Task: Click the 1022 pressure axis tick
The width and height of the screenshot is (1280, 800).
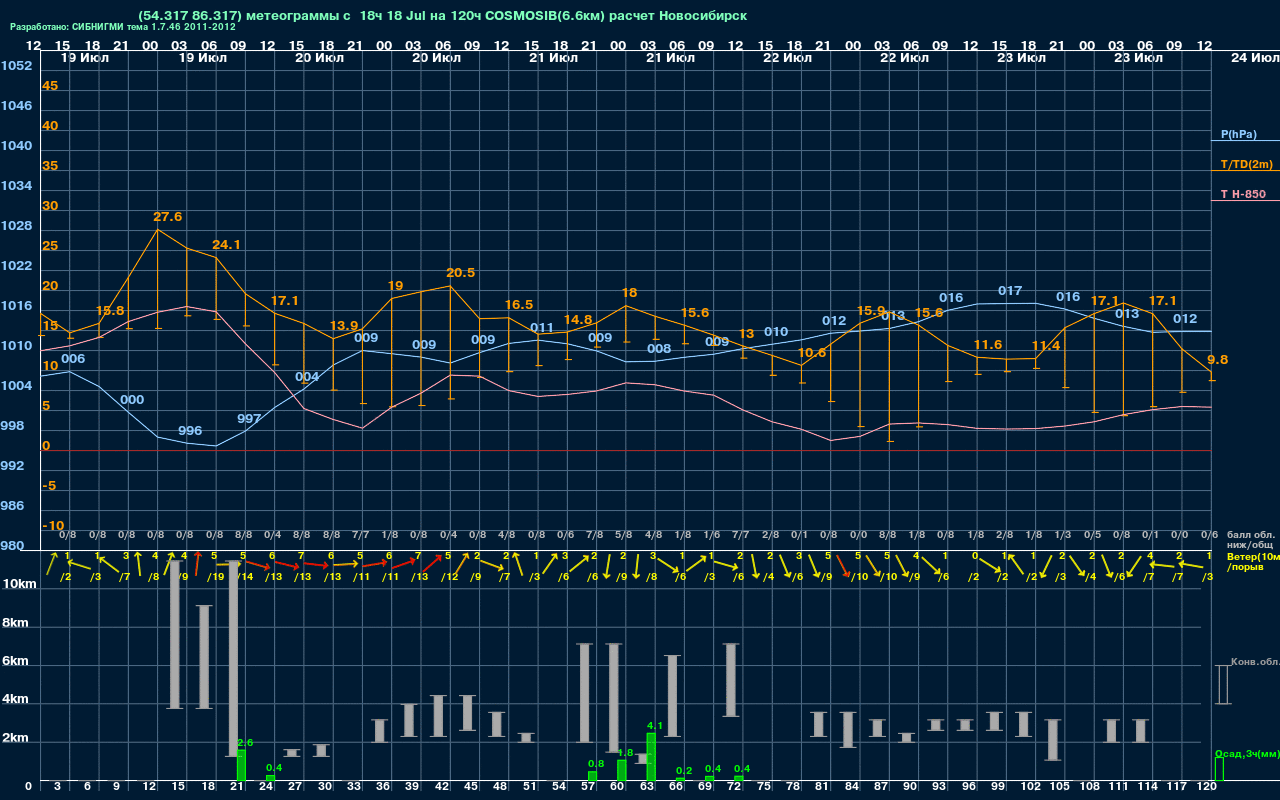Action: pyautogui.click(x=16, y=266)
